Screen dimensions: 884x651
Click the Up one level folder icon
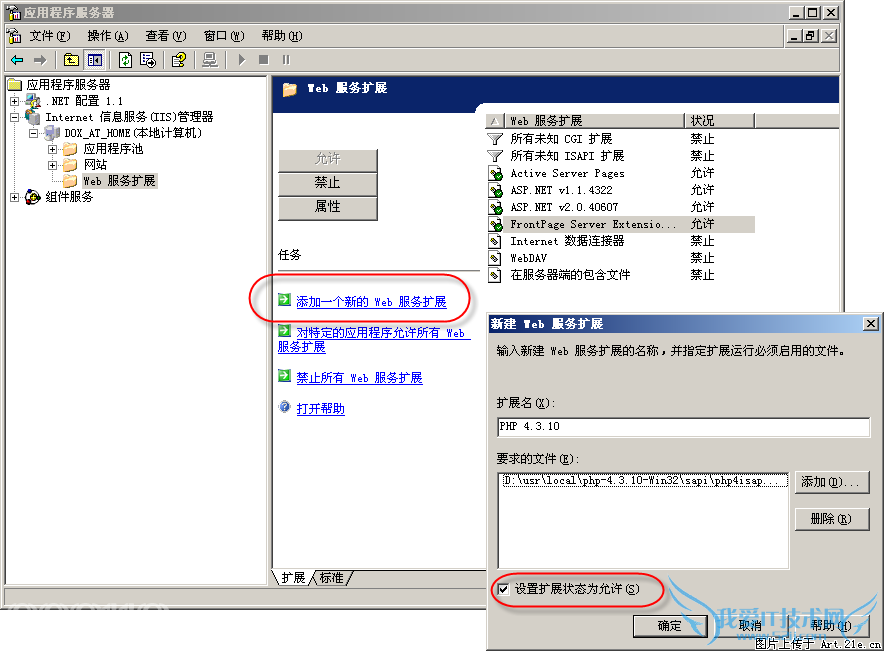[x=71, y=60]
